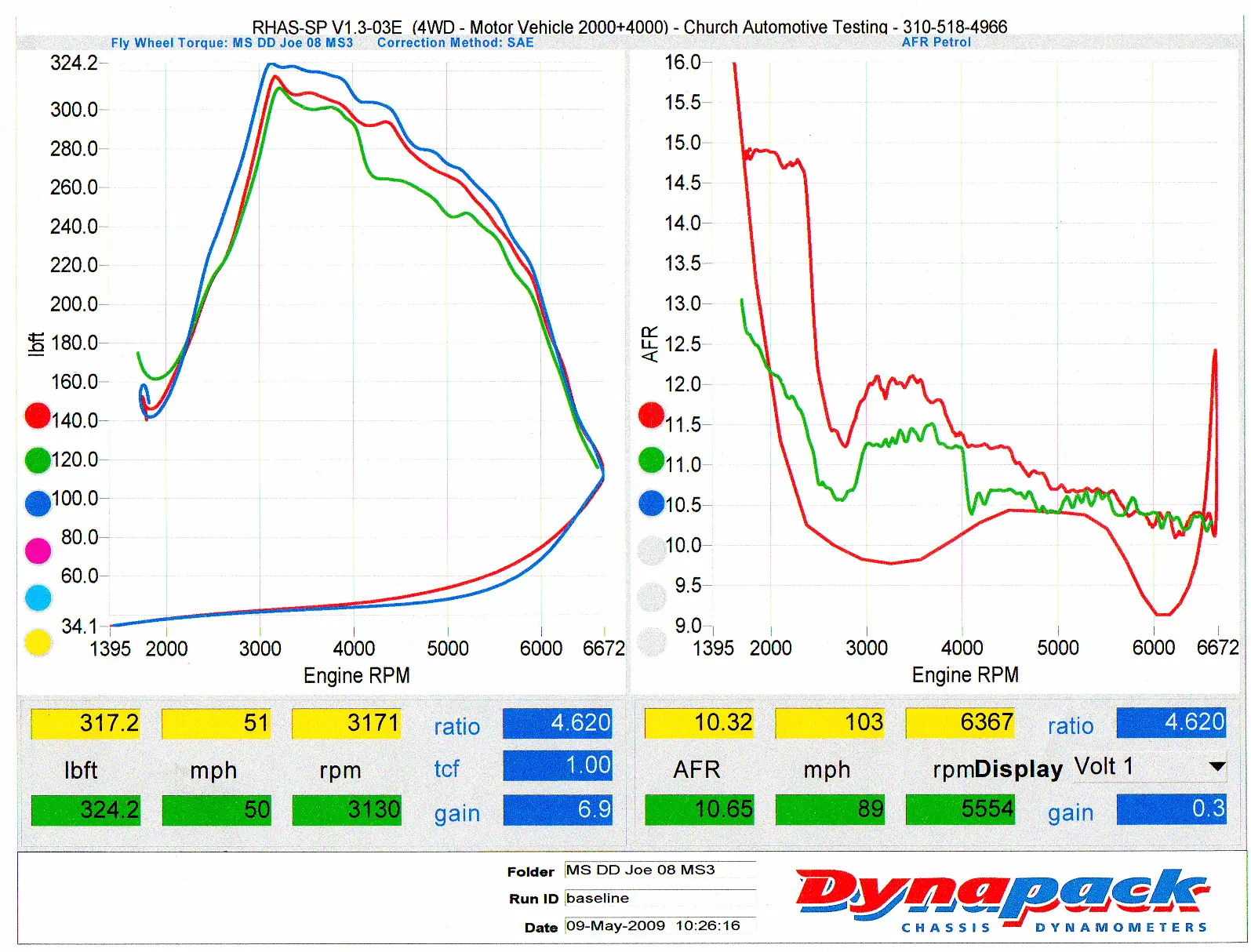Click the red run circle on AFR graph
Viewport: 1251px width, 952px height.
pyautogui.click(x=651, y=415)
